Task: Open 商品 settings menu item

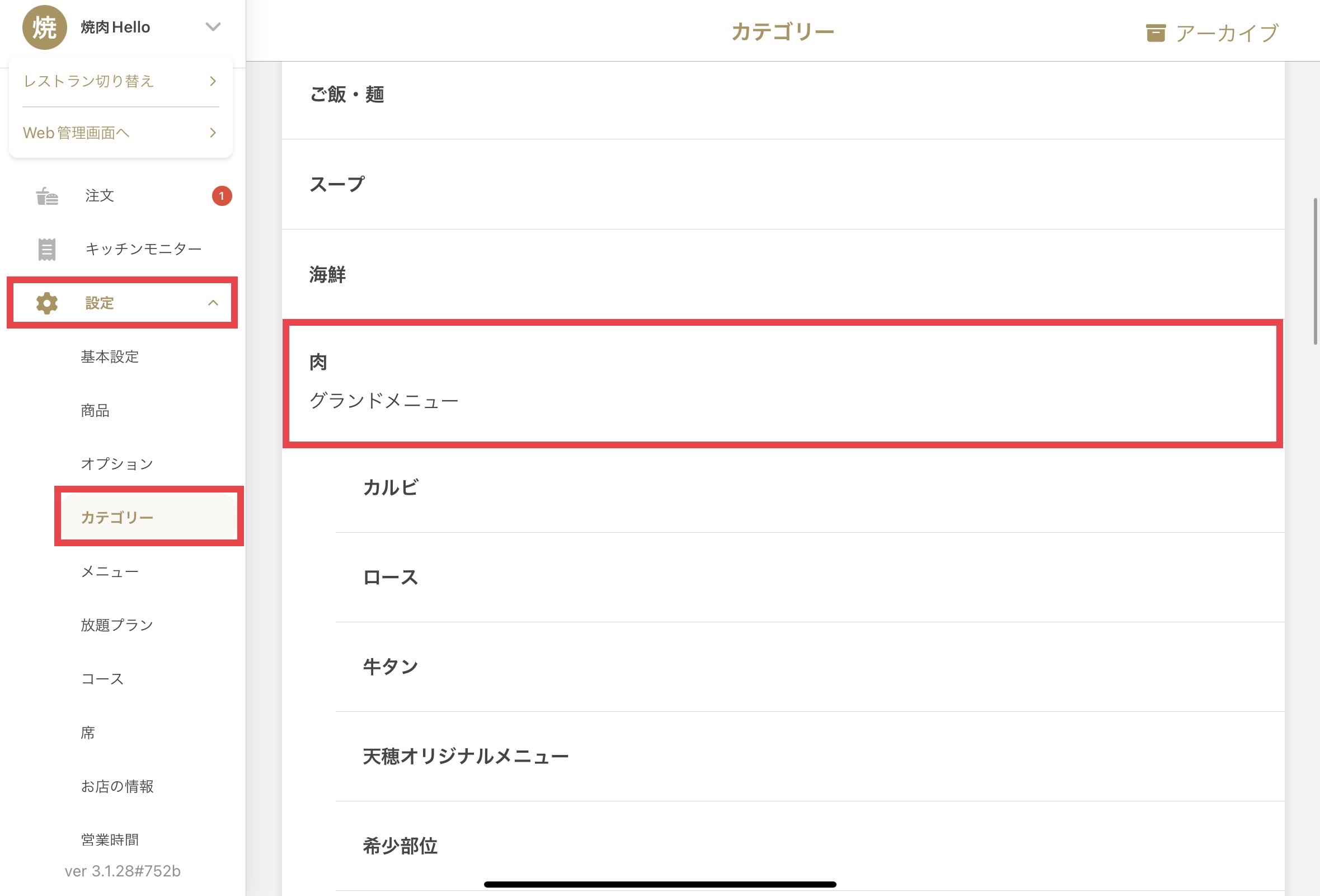Action: pos(95,410)
